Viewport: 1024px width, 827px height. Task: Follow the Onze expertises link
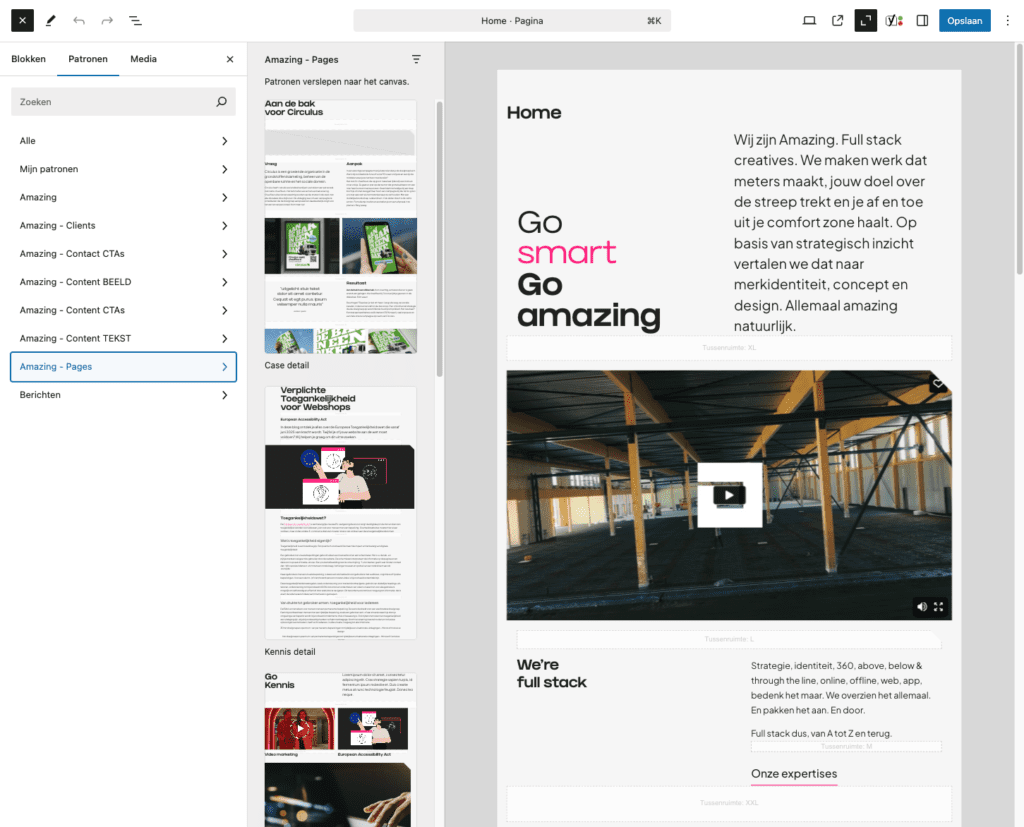(793, 774)
